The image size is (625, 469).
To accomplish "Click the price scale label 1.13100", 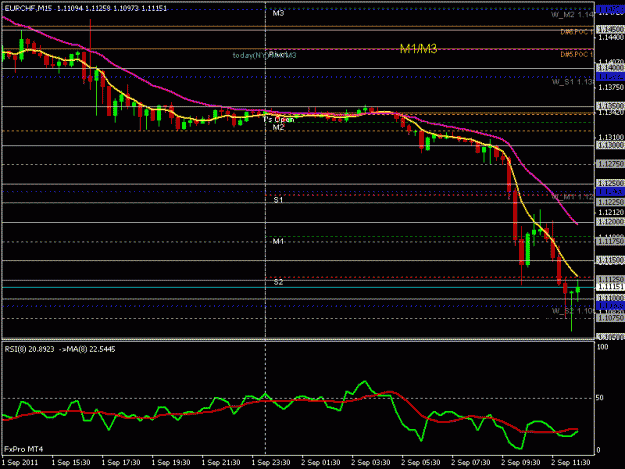I will tap(611, 137).
